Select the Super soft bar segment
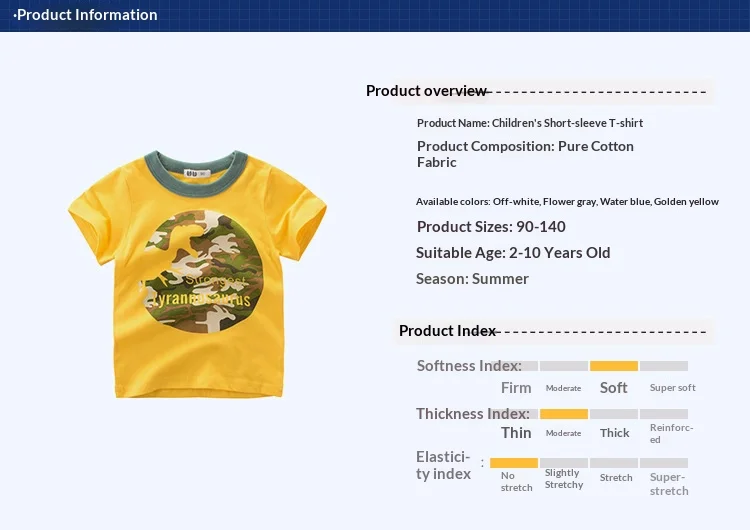The height and width of the screenshot is (530, 750). click(x=664, y=366)
